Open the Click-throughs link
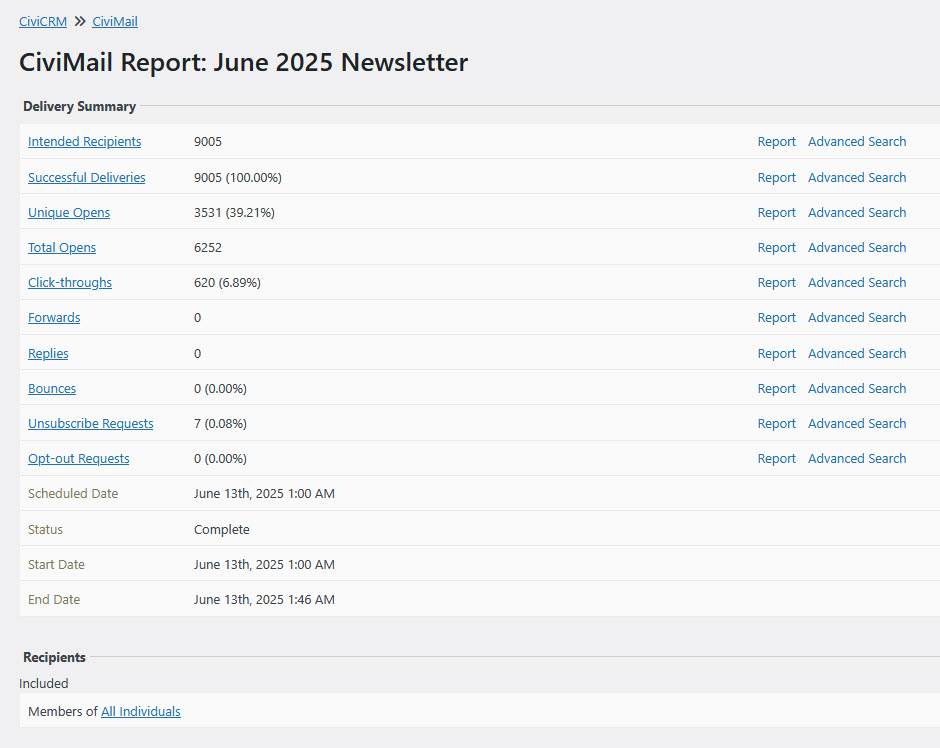This screenshot has height=748, width=940. coord(70,283)
